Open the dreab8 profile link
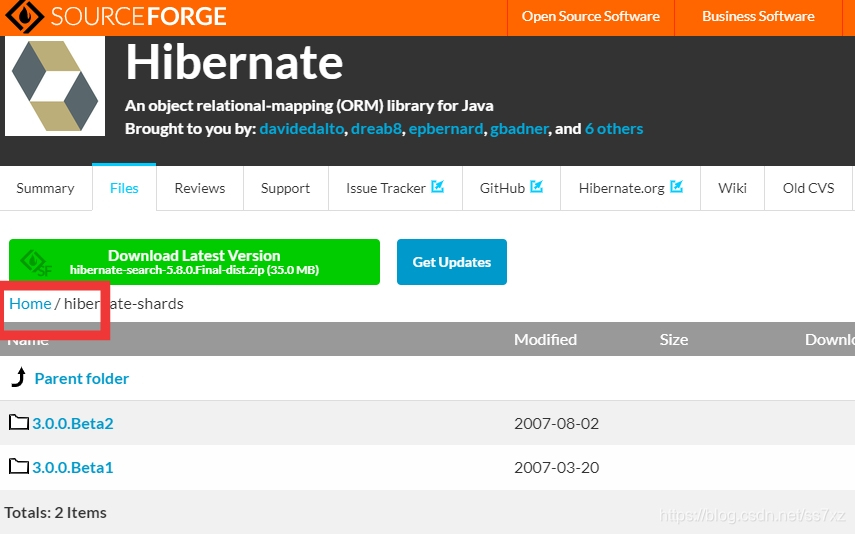The height and width of the screenshot is (534, 855). 376,129
